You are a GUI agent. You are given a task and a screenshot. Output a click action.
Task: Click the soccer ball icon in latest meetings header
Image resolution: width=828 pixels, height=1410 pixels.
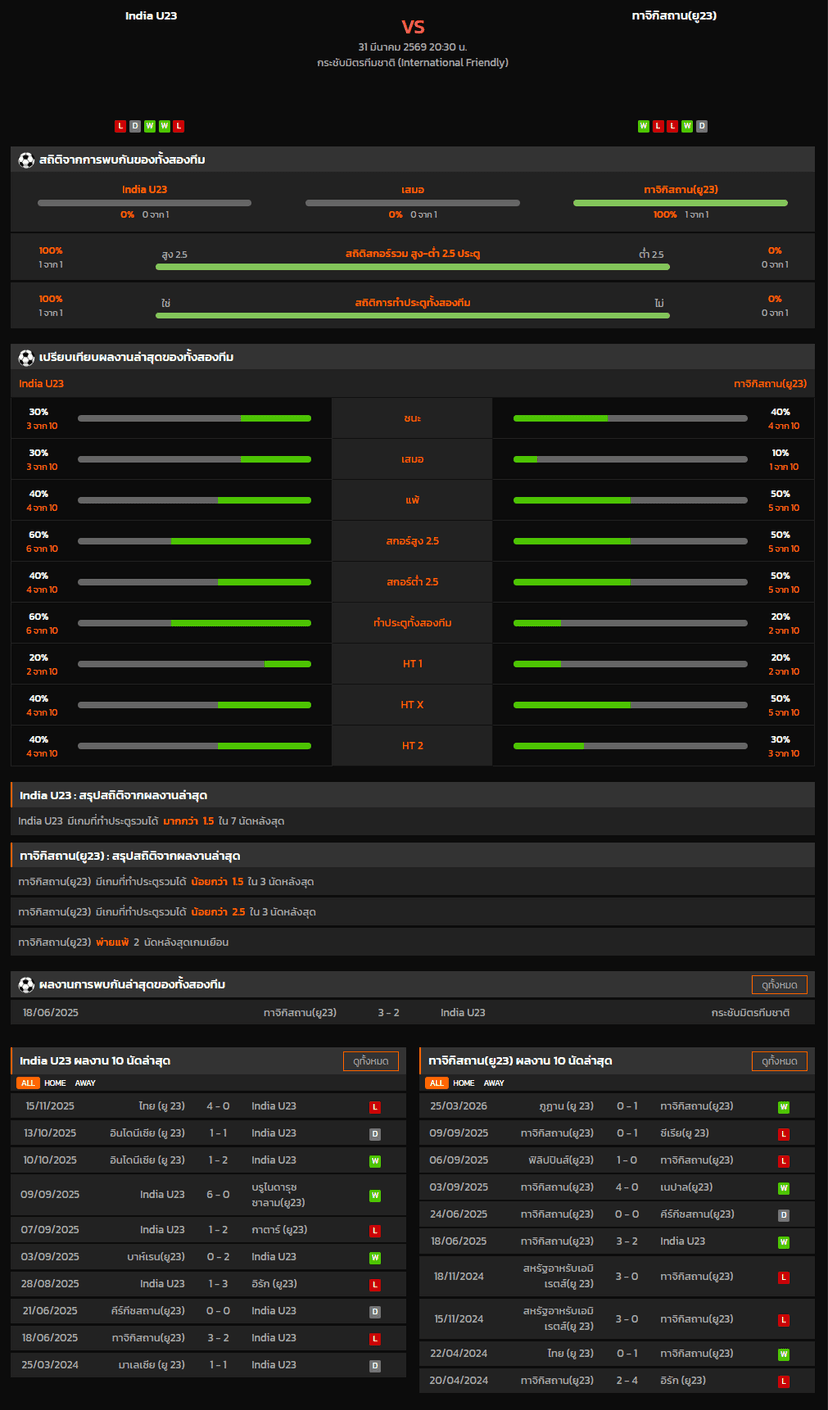(26, 985)
